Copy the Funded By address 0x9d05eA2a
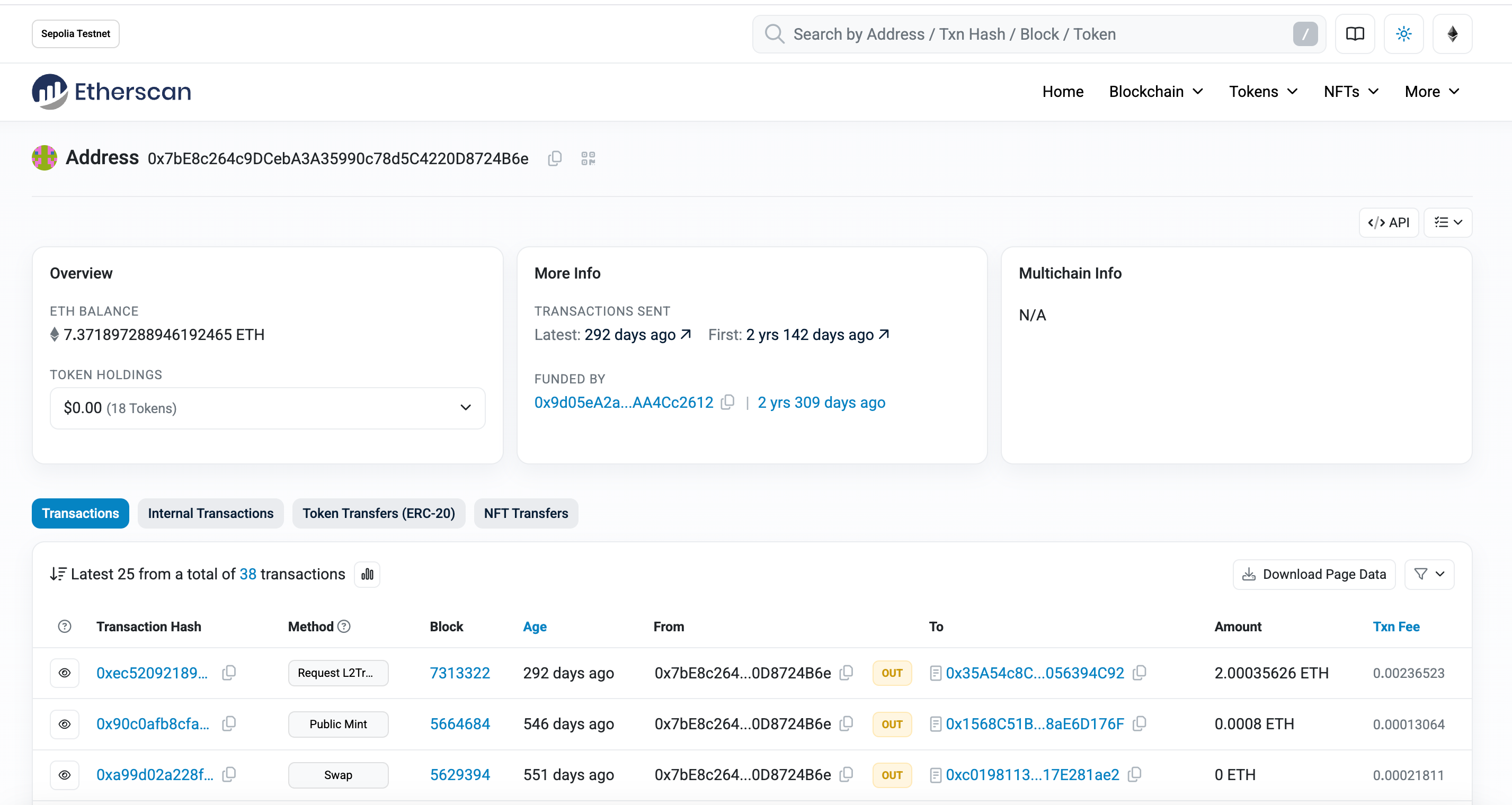Image resolution: width=1512 pixels, height=805 pixels. click(728, 402)
